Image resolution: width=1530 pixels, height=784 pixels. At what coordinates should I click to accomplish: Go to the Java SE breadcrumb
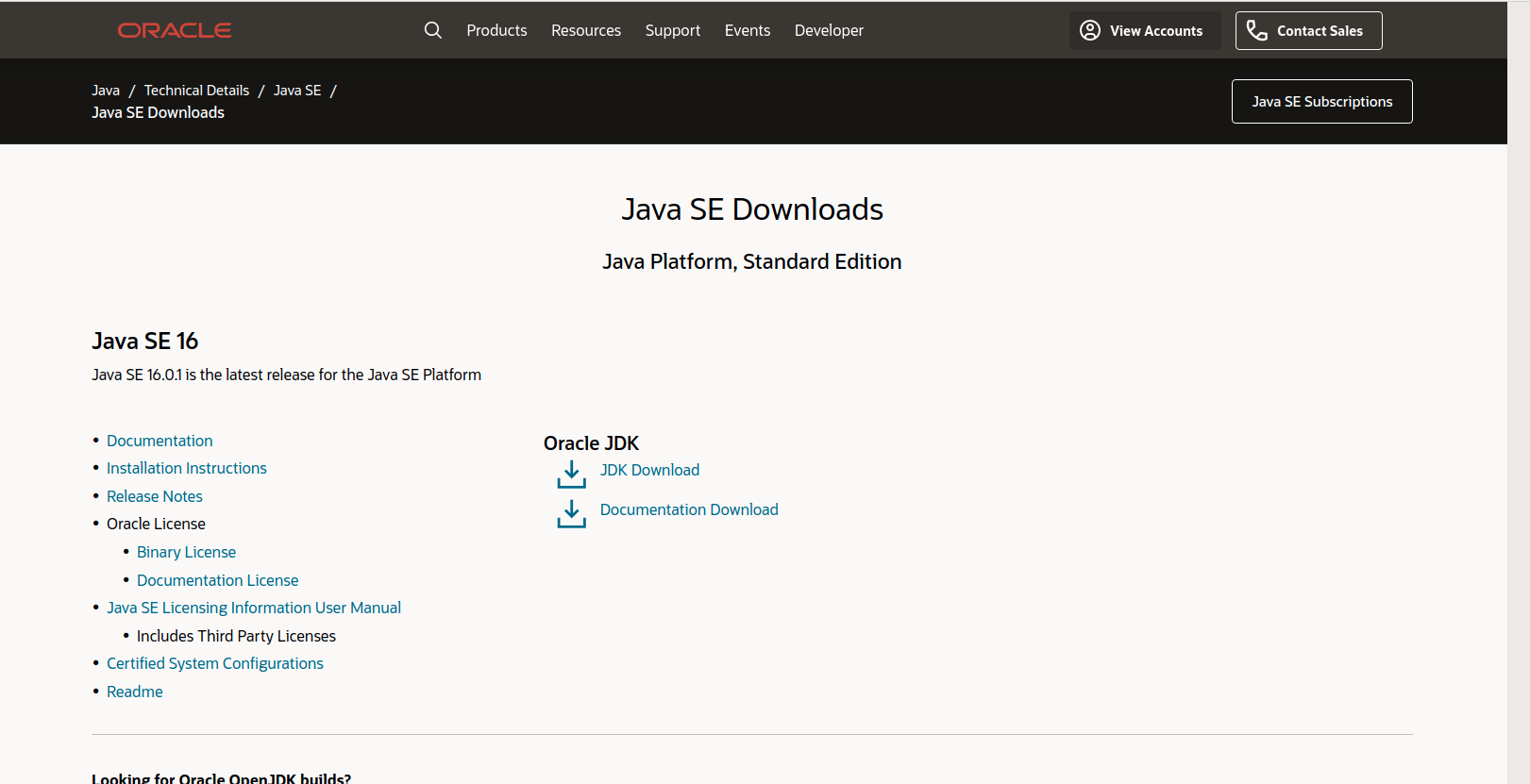(297, 91)
